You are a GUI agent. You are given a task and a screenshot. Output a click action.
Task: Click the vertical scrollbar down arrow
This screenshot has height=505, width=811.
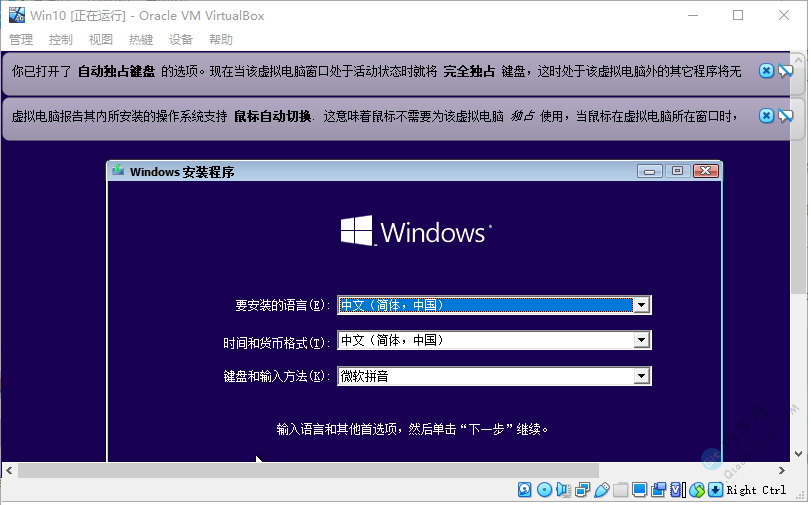pos(798,454)
